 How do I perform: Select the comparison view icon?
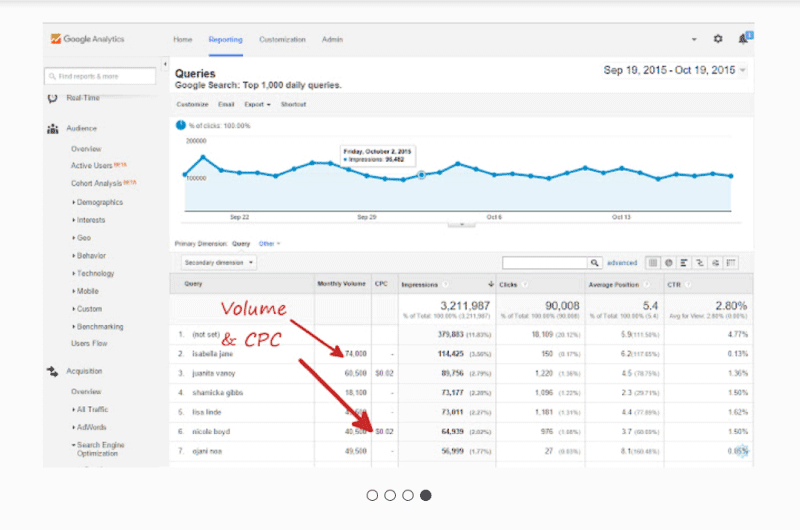click(700, 263)
